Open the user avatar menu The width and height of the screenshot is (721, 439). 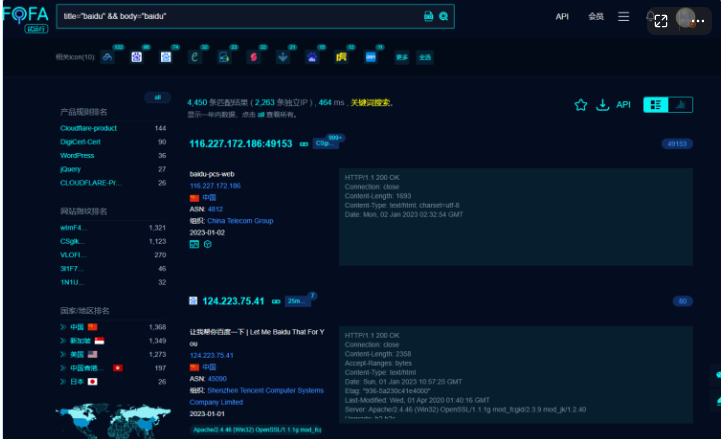point(685,18)
